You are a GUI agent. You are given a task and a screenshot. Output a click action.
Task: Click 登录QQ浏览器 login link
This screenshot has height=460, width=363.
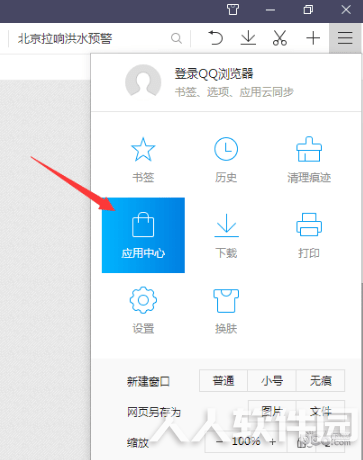point(214,74)
